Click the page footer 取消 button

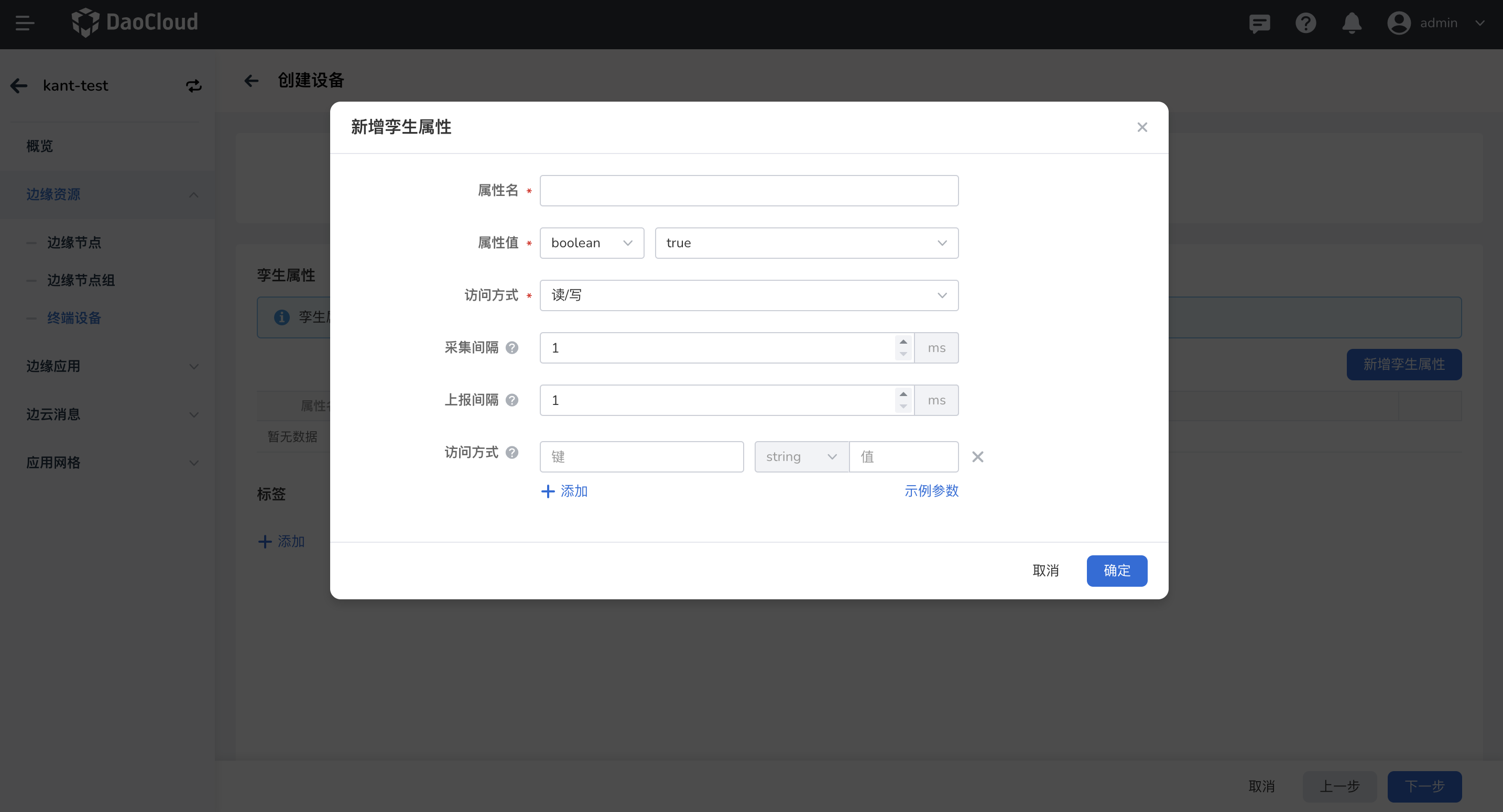(x=1261, y=786)
